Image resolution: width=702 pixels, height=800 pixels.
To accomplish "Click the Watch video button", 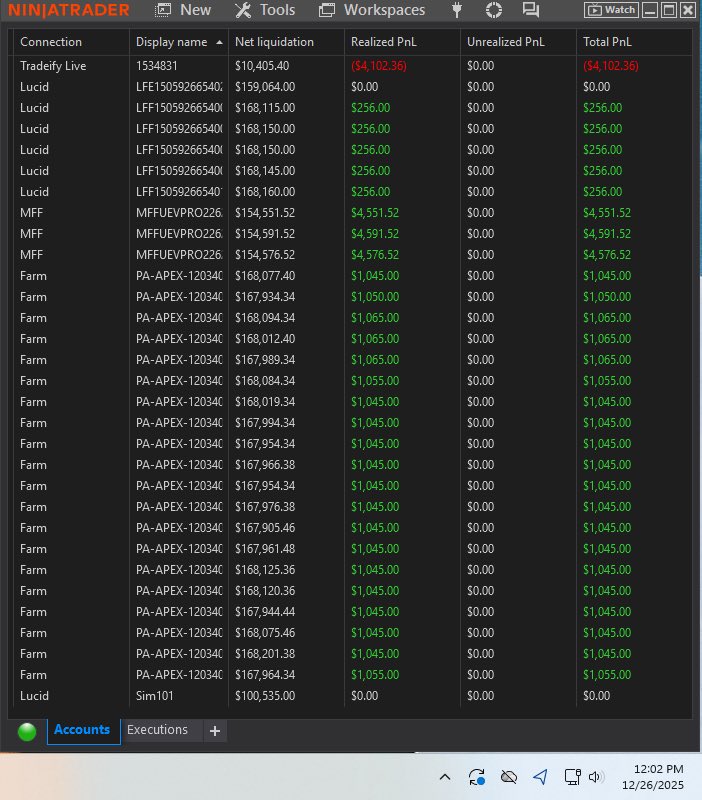I will (611, 10).
